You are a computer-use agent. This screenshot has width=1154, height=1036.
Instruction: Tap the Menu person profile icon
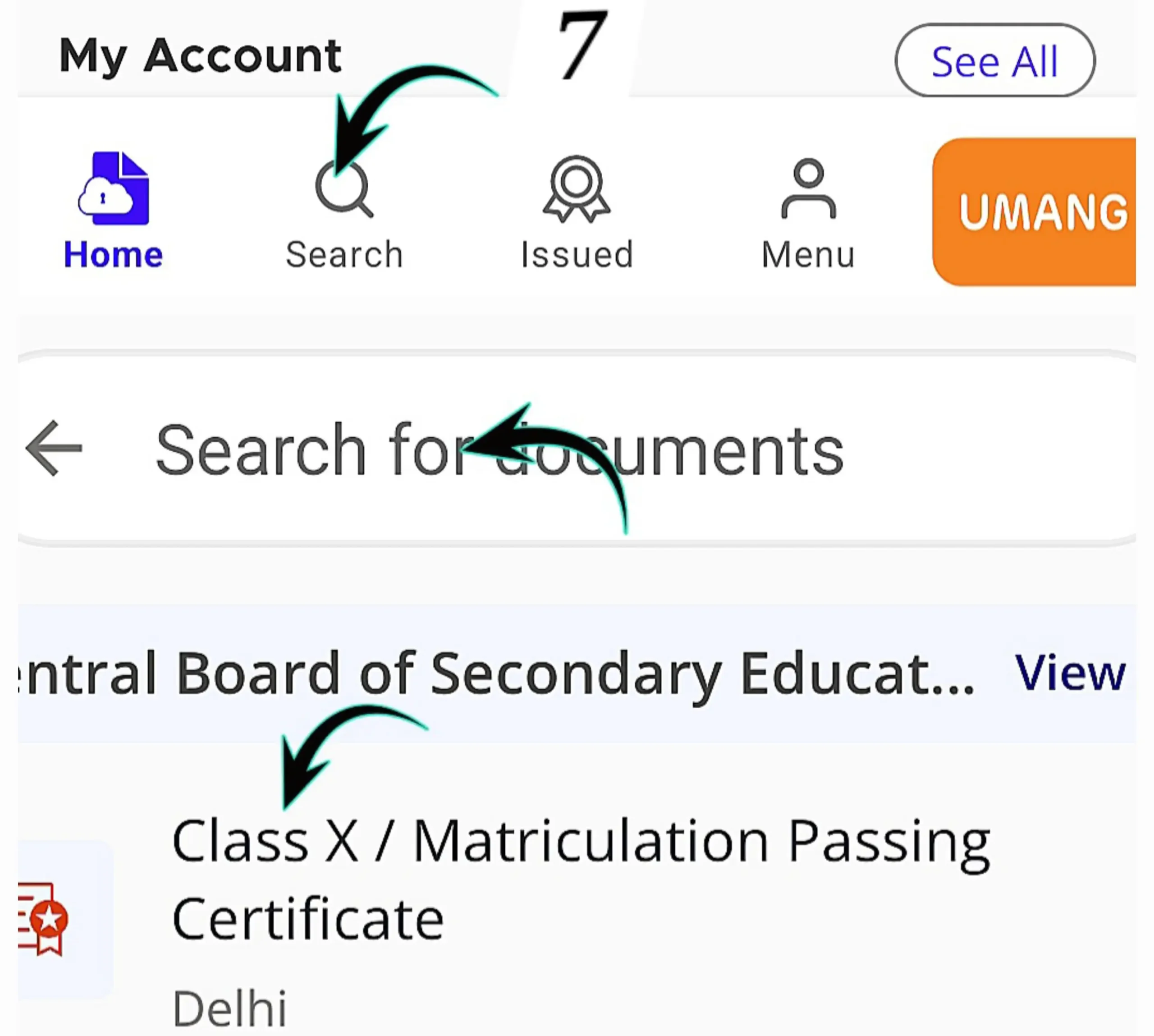coord(809,188)
